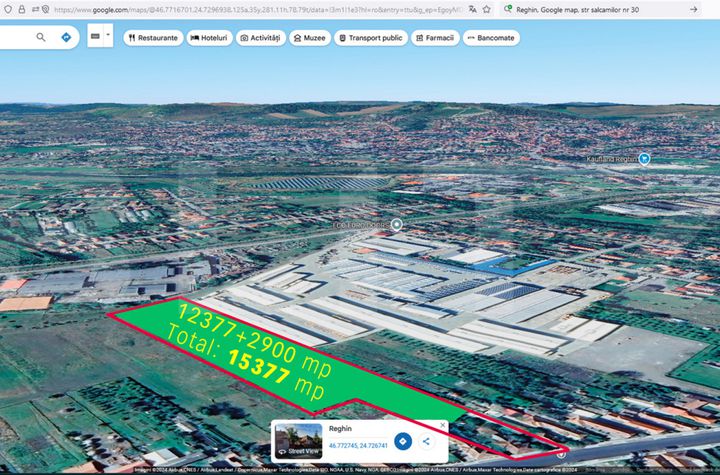
Task: Click the search magnifier icon
Action: click(x=41, y=37)
